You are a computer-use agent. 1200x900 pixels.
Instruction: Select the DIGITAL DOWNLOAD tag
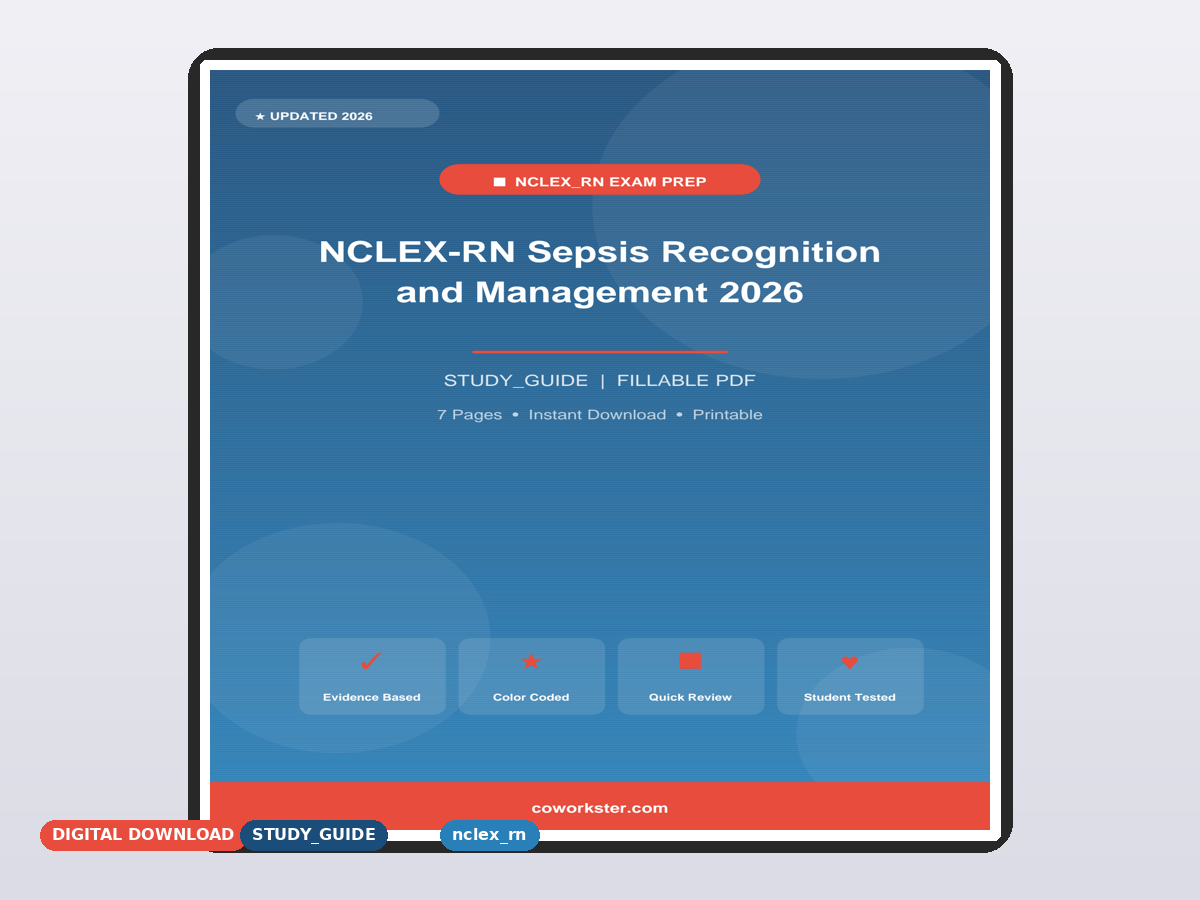(x=142, y=835)
